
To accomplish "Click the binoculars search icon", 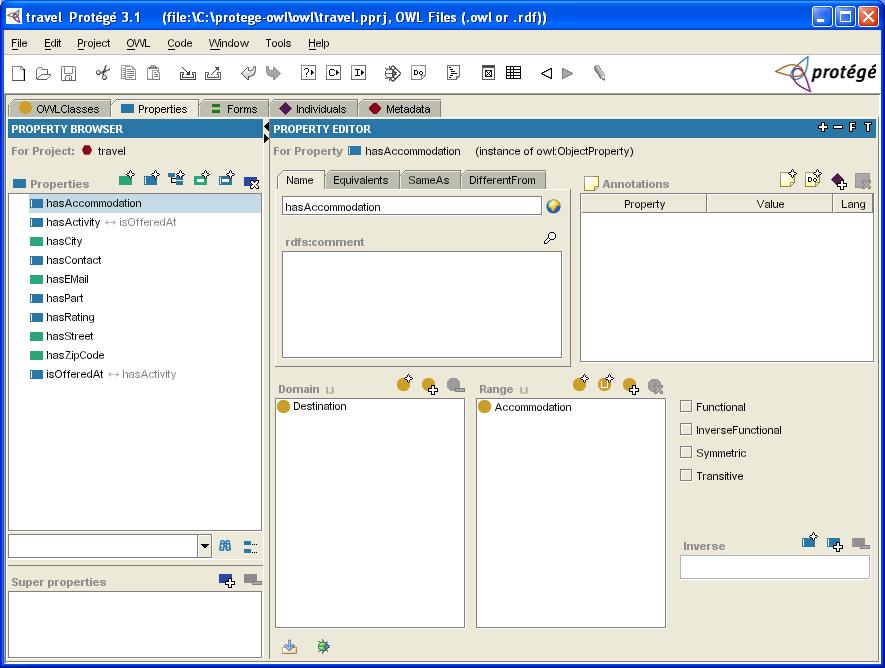I will (x=225, y=546).
